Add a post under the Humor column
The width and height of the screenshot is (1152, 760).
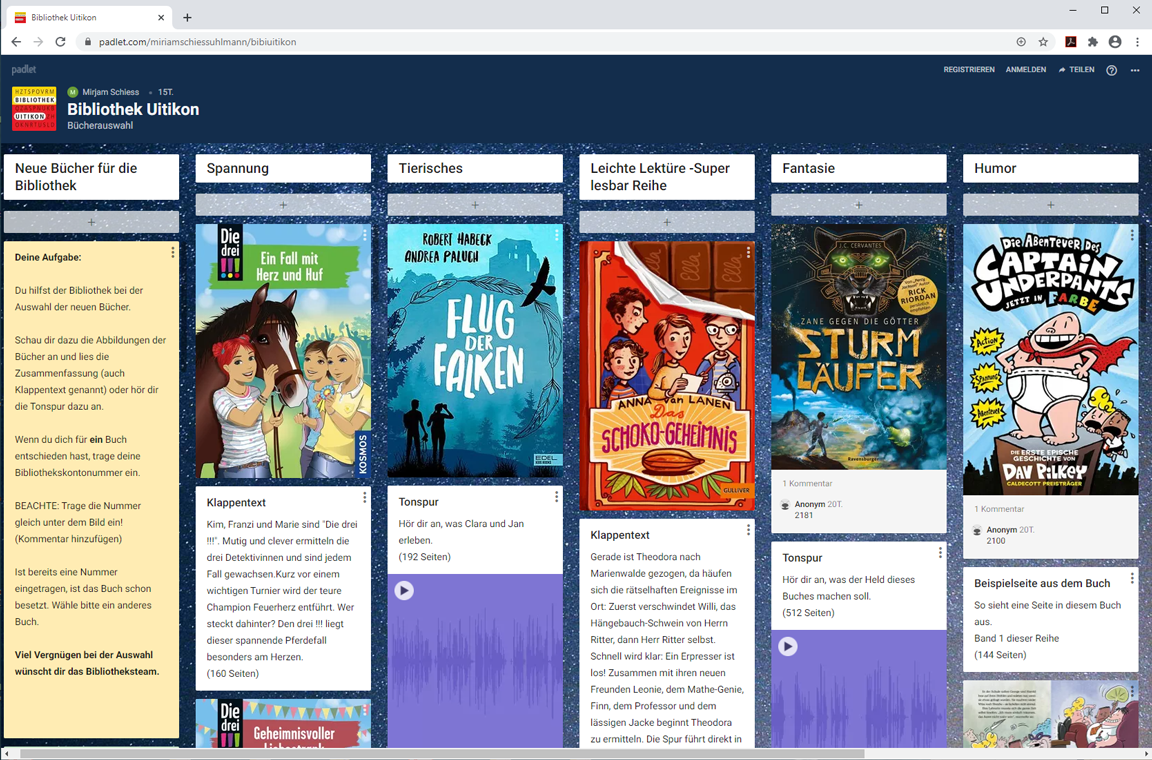[1050, 205]
